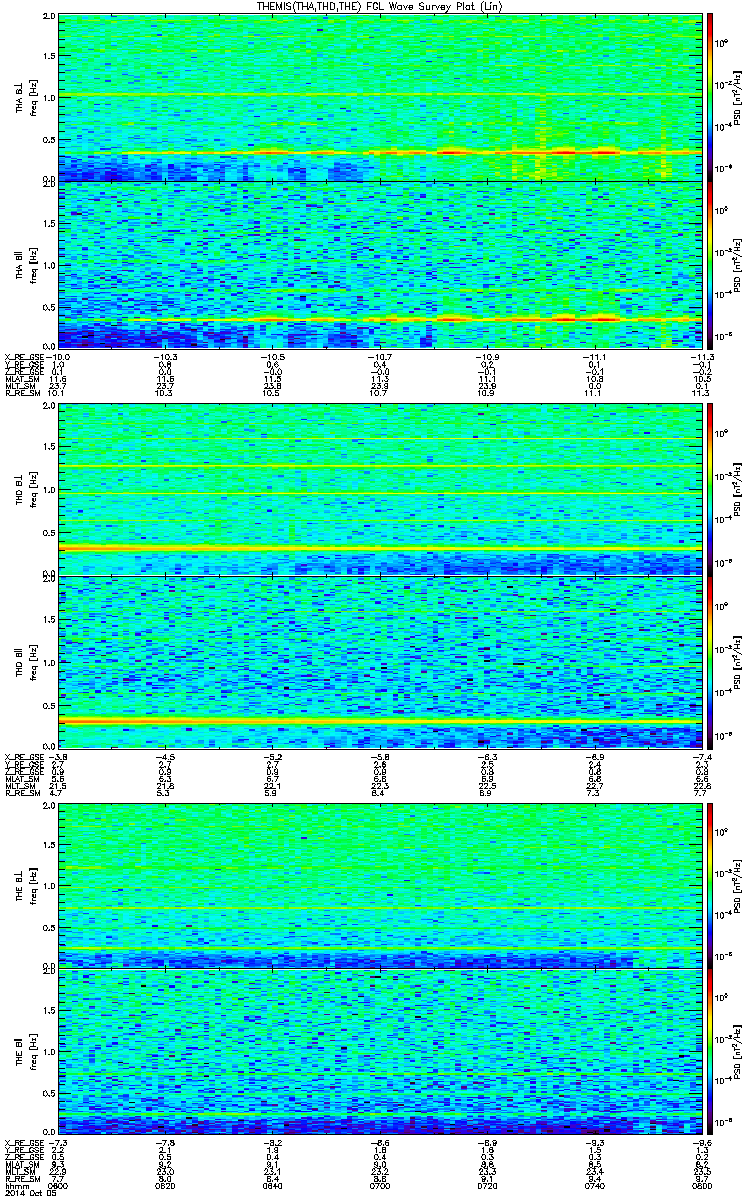Image resolution: width=750 pixels, height=1200 pixels.
Task: Click the THE BL spectrogram panel
Action: [x=380, y=884]
